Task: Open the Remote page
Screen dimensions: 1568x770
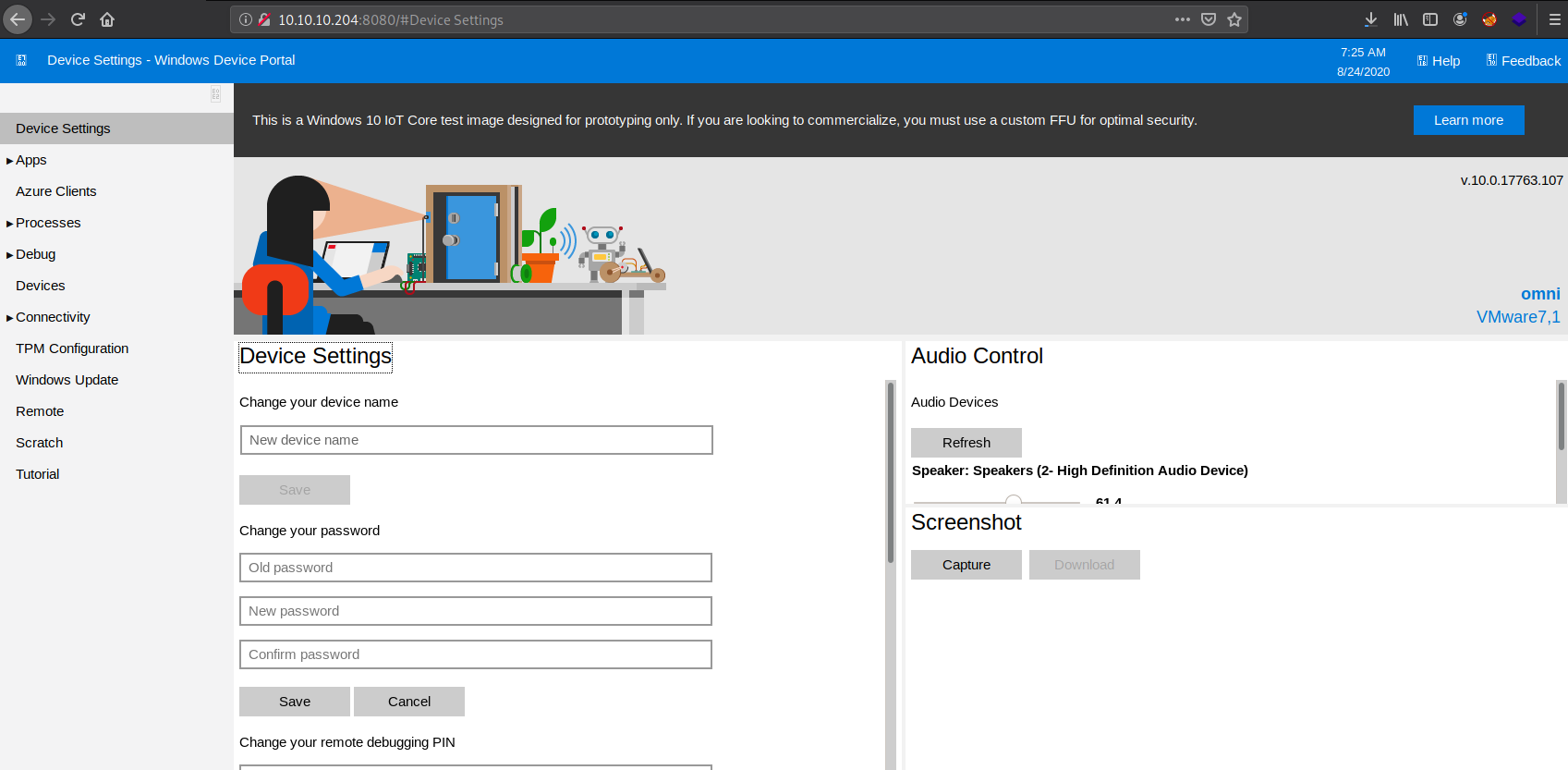Action: point(40,411)
